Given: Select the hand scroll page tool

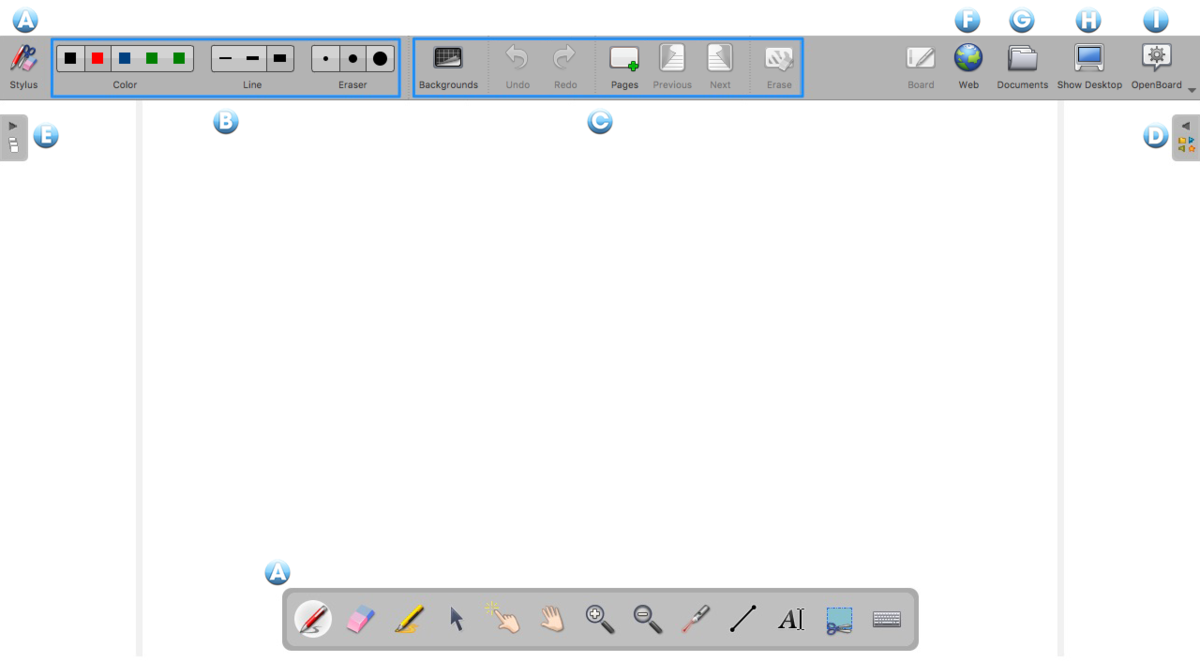Looking at the screenshot, I should (x=552, y=620).
